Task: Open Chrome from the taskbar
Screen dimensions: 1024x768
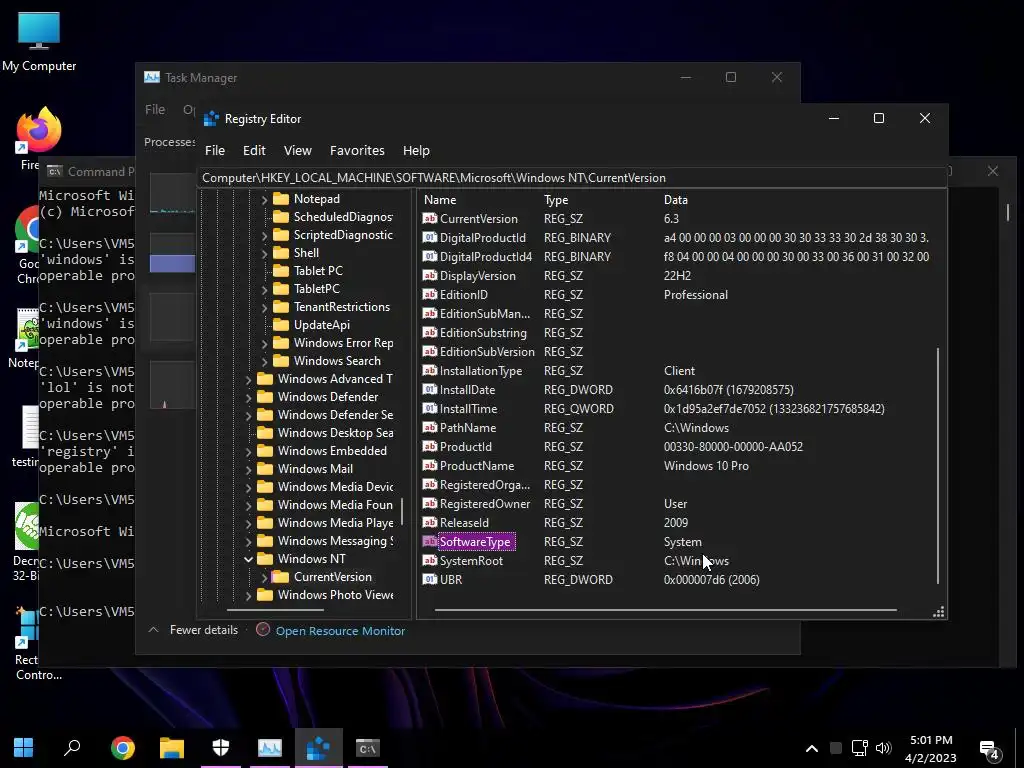Action: coord(123,748)
